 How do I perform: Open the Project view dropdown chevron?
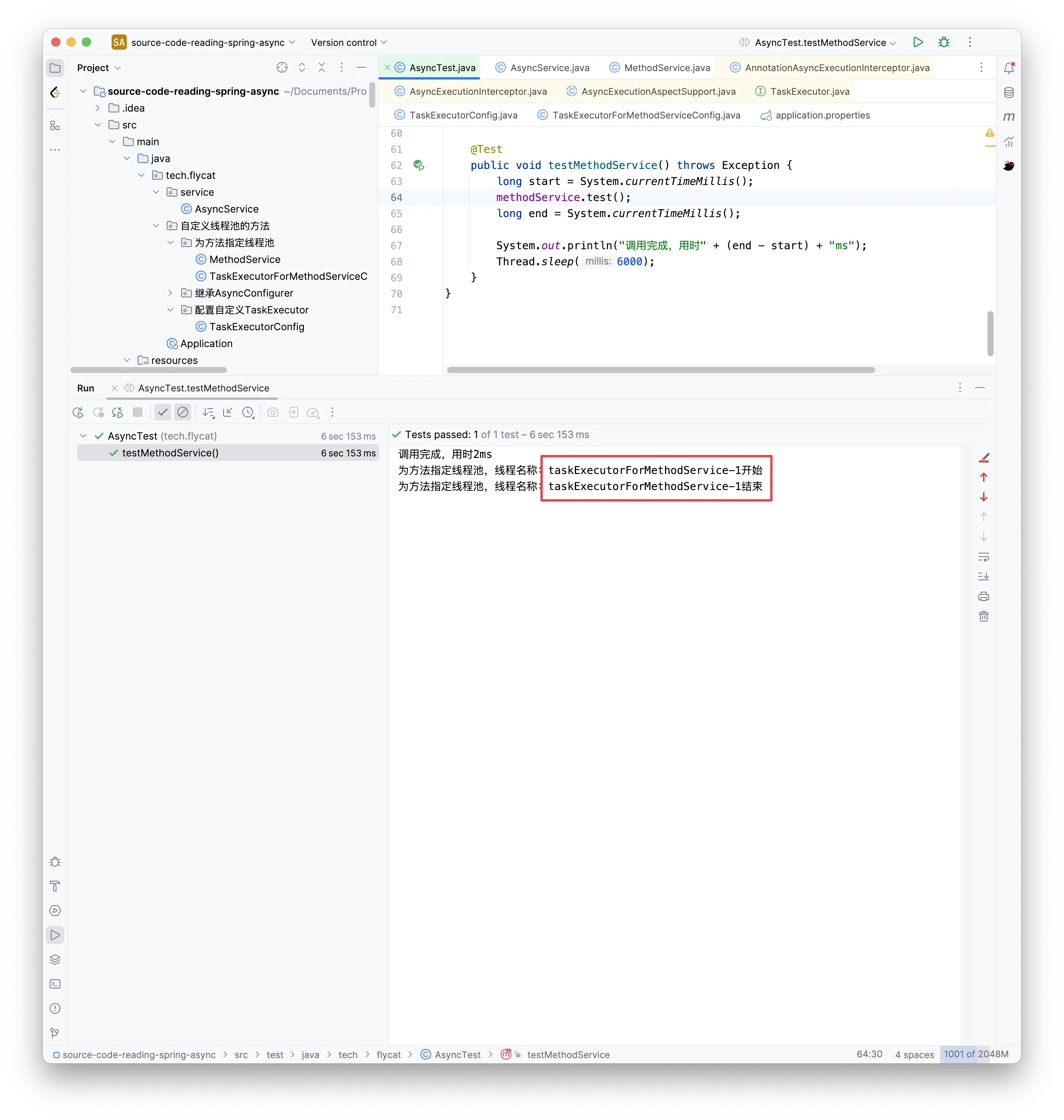click(x=118, y=68)
